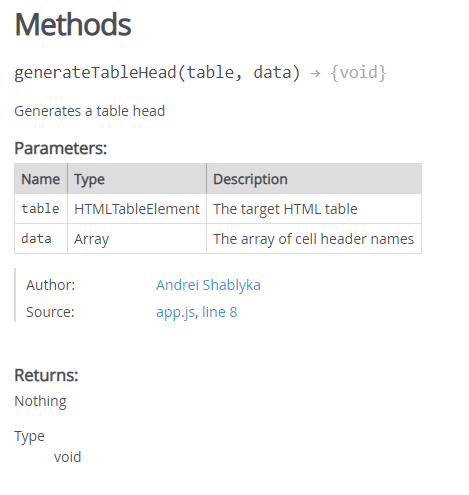The height and width of the screenshot is (495, 469).
Task: Open the app.js source file link
Action: (175, 312)
